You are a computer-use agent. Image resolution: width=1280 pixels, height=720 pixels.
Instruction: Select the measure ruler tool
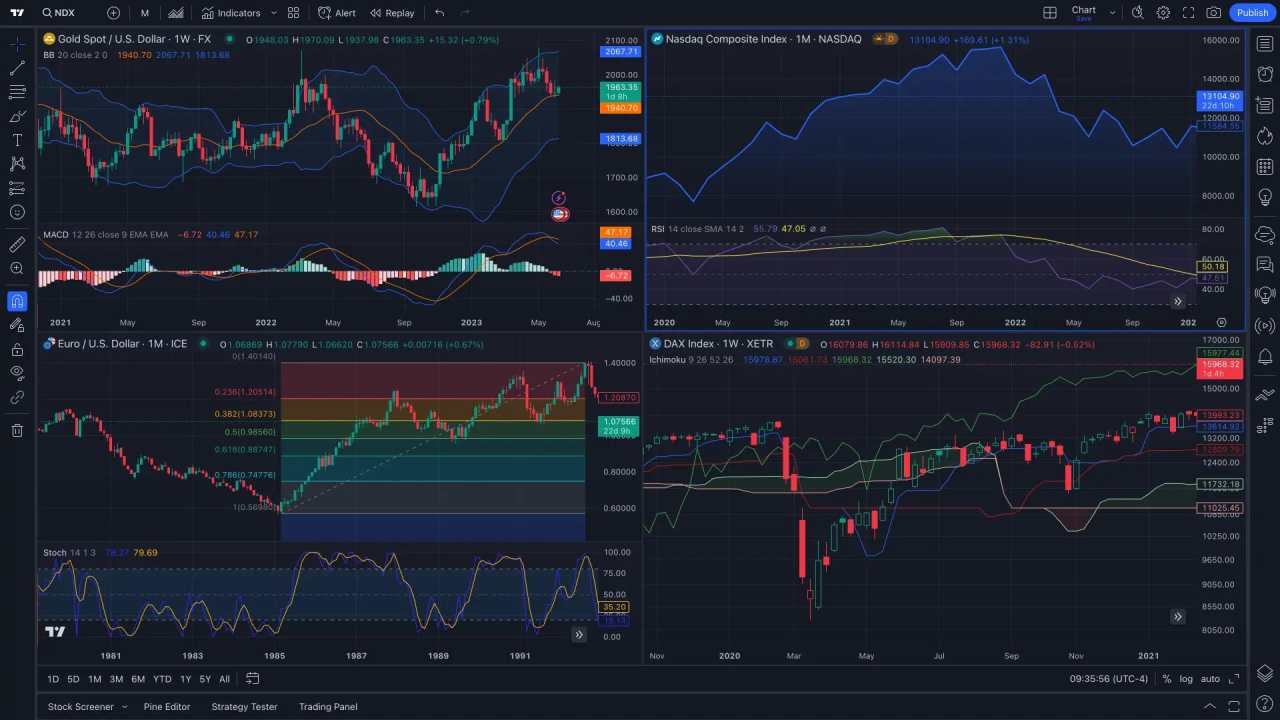17,243
